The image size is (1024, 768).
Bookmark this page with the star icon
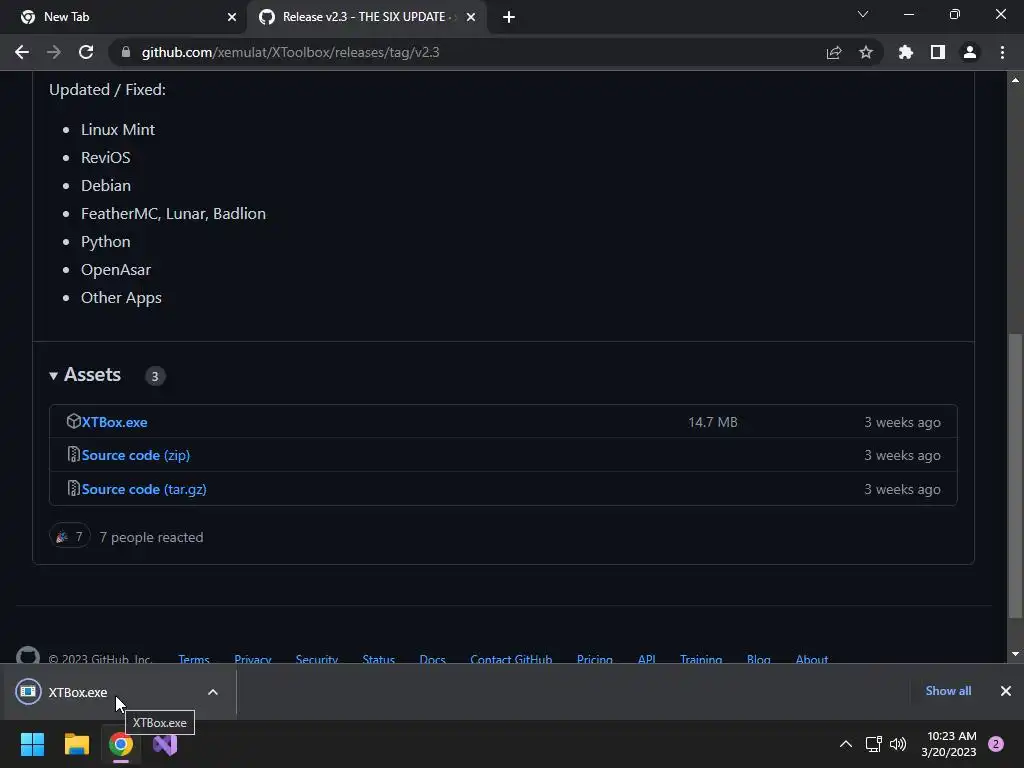click(866, 52)
